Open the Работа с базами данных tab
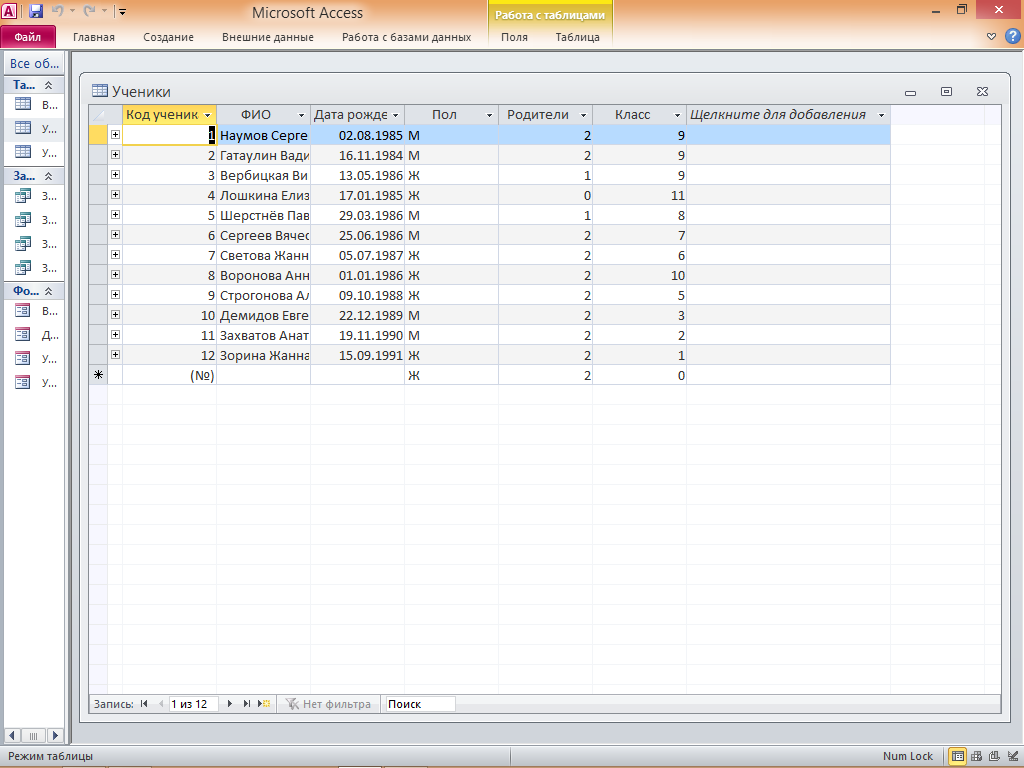This screenshot has width=1024, height=768. point(406,37)
